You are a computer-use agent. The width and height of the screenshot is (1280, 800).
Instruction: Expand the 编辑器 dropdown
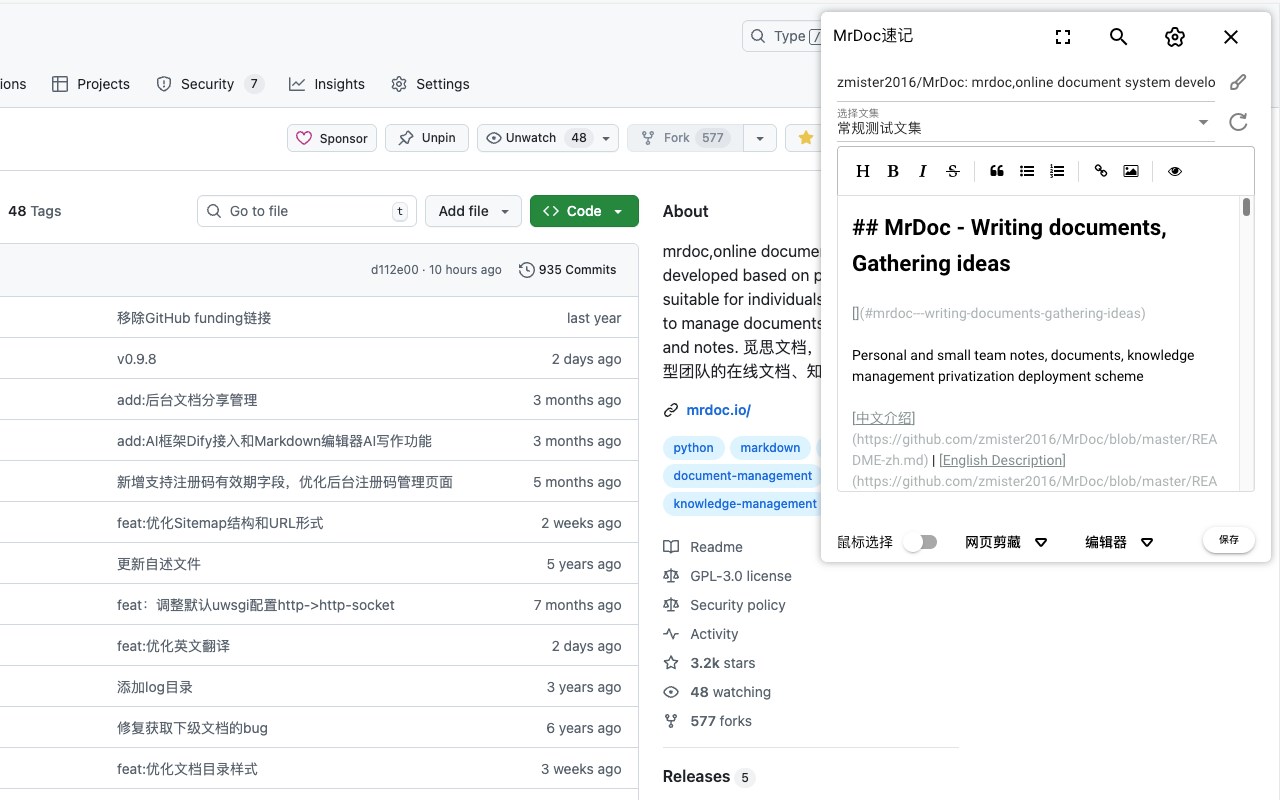(x=1120, y=542)
